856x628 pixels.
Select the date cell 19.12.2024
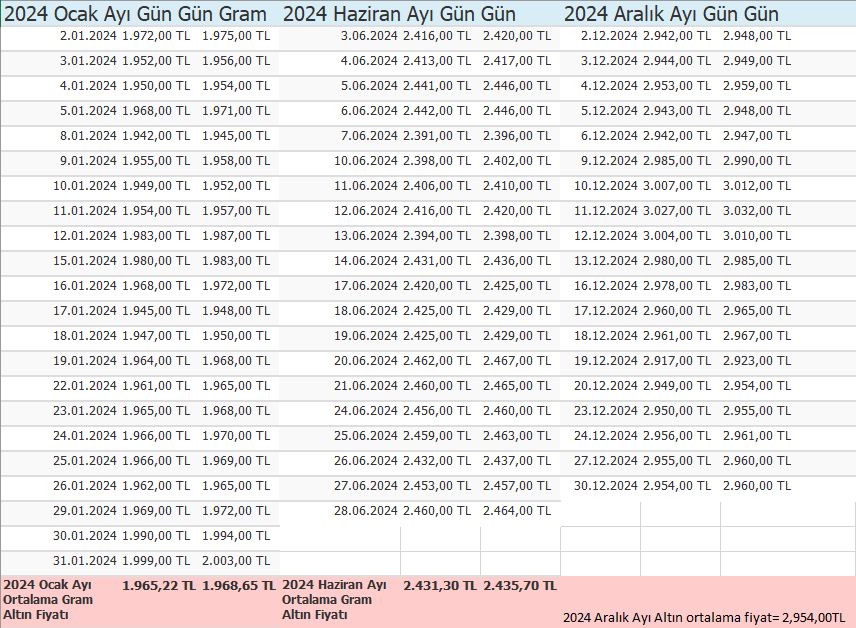[606, 361]
